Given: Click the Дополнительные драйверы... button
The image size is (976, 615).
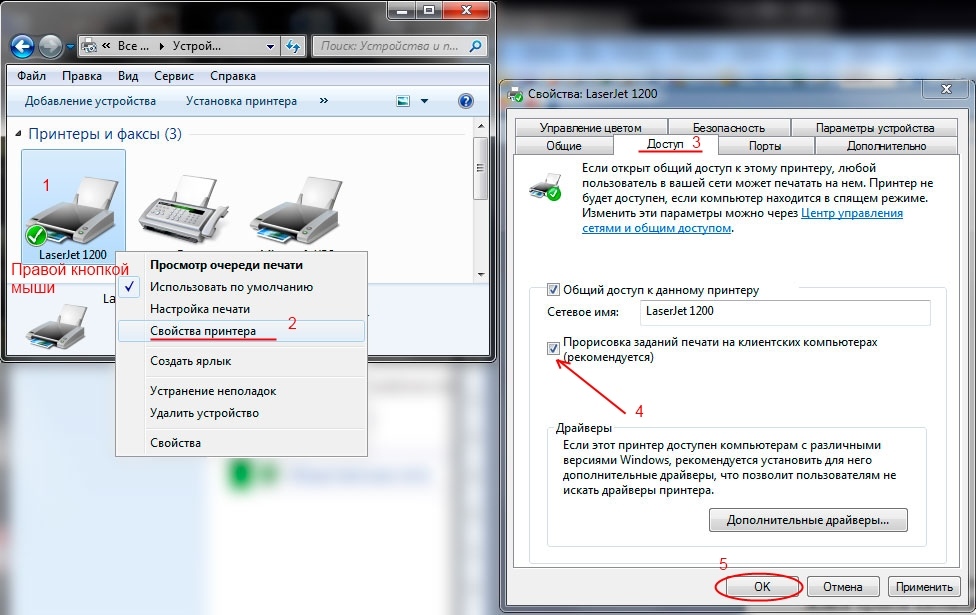Looking at the screenshot, I should 808,520.
